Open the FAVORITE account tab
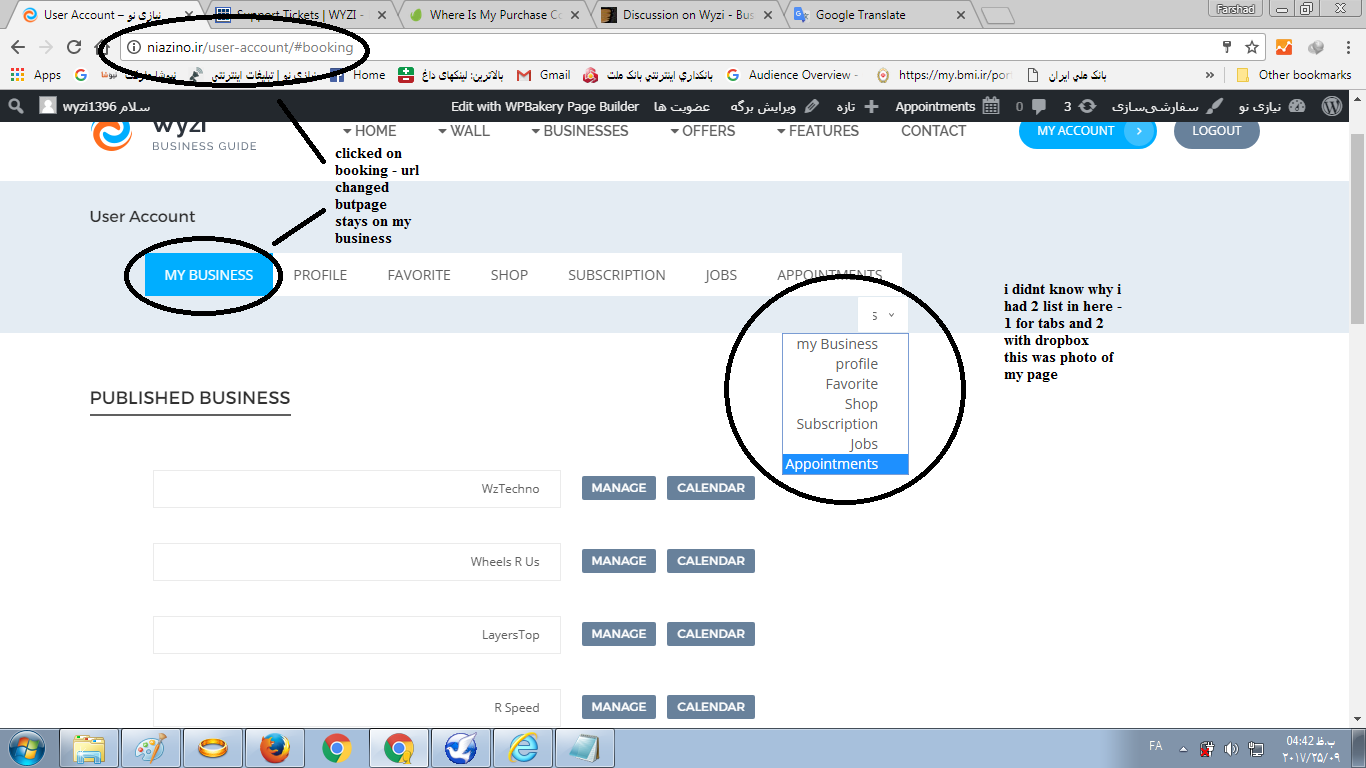This screenshot has width=1366, height=768. (419, 275)
